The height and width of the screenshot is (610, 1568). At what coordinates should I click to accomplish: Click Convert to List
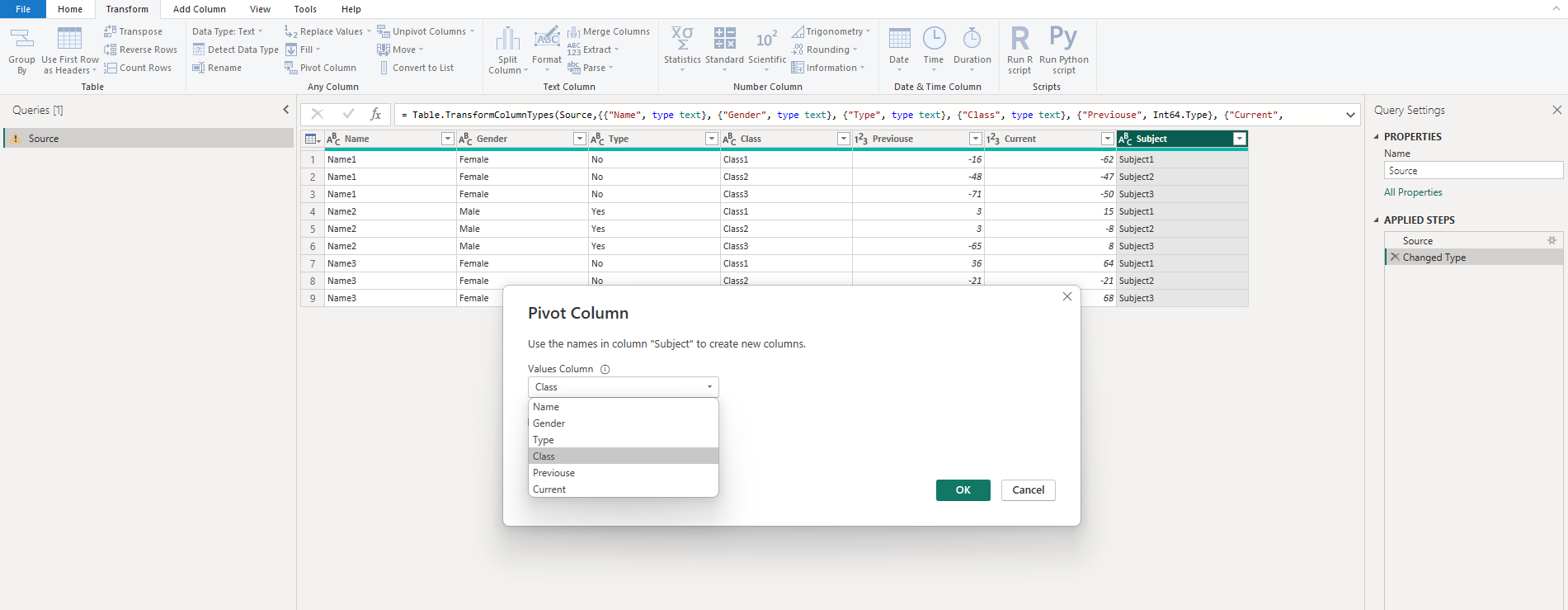click(416, 68)
